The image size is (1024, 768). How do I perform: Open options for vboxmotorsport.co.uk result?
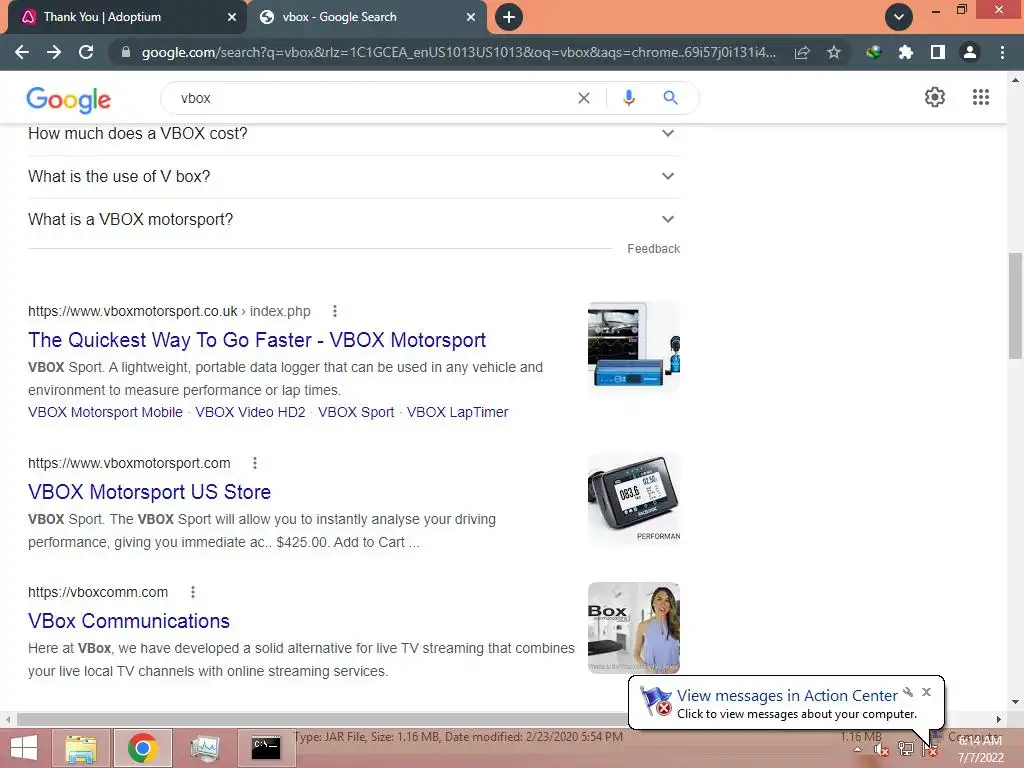click(x=334, y=312)
